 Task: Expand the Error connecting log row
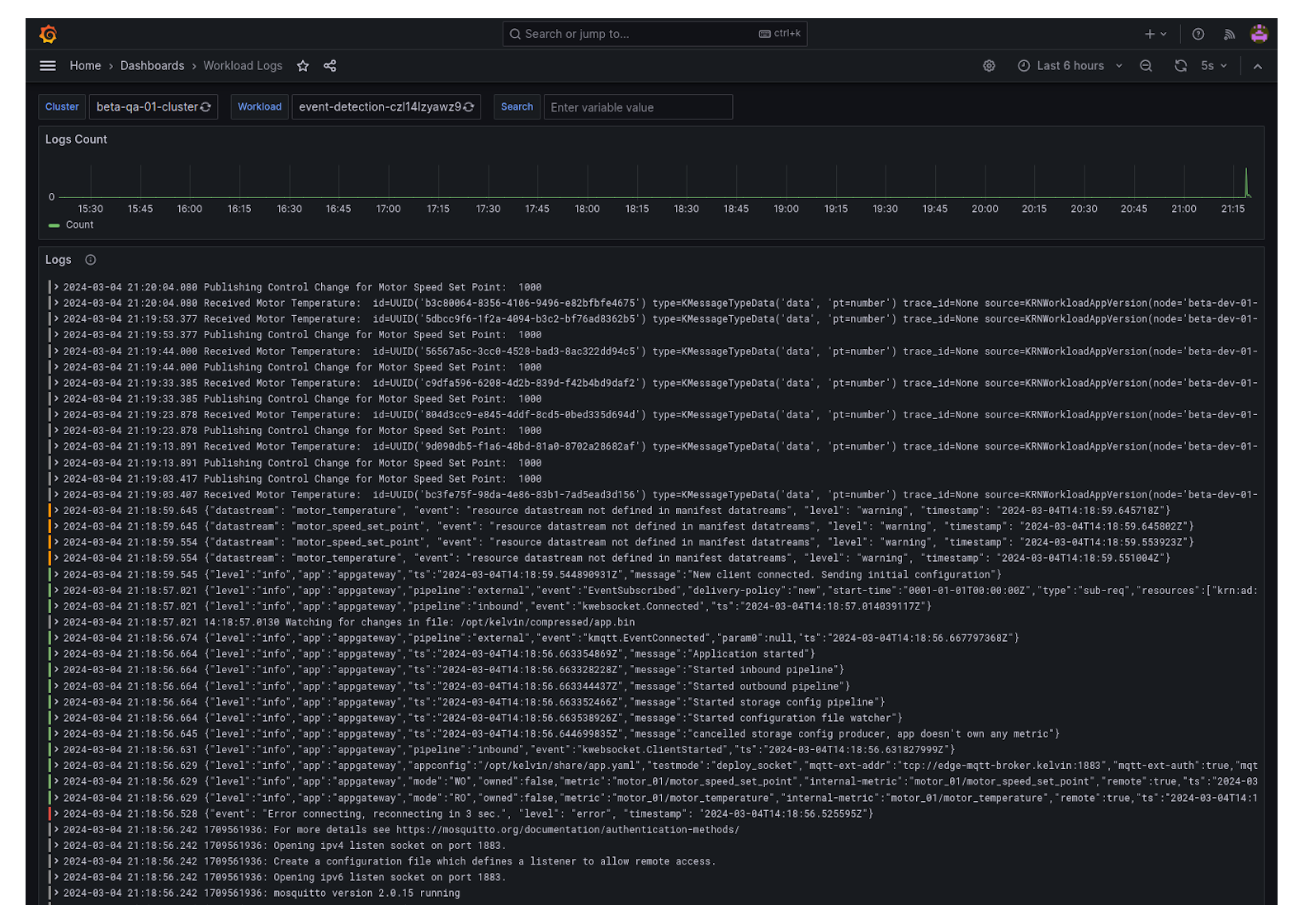pos(56,813)
